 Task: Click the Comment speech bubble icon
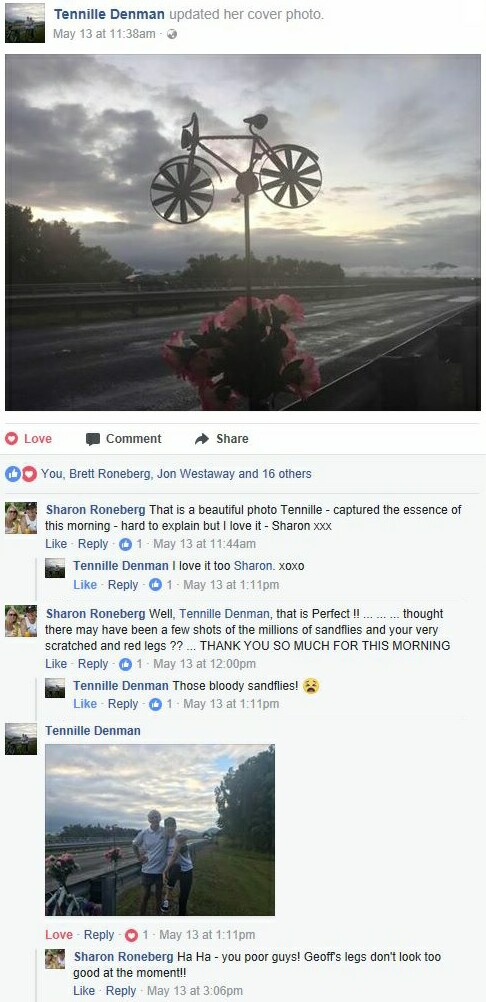93,439
